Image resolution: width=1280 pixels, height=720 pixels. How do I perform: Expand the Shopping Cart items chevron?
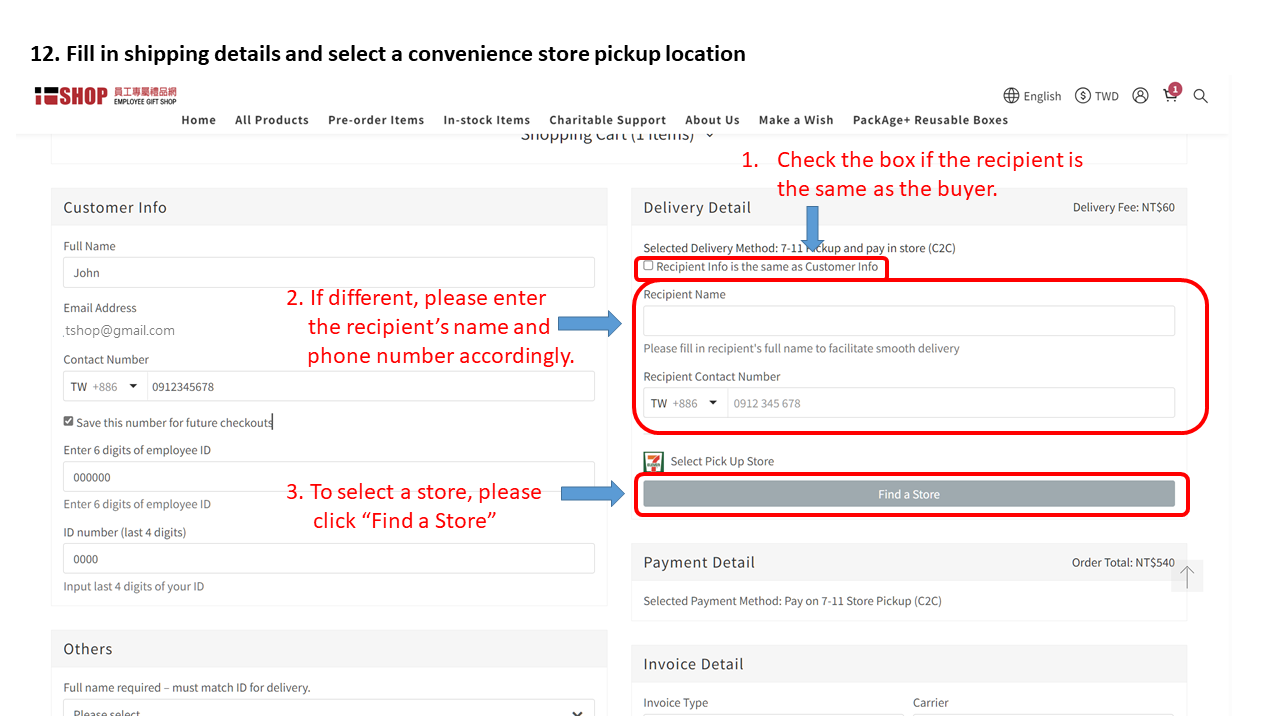710,135
